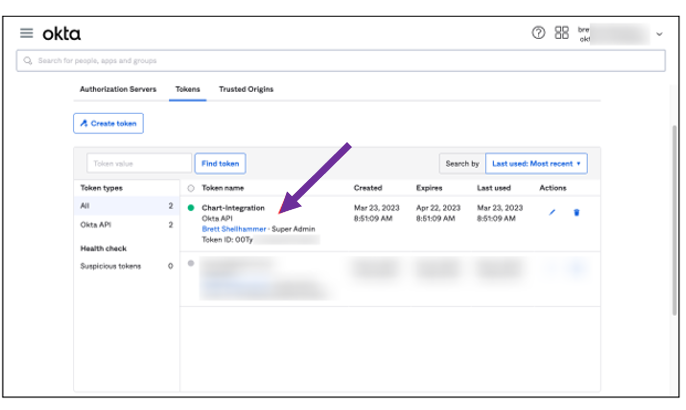Viewport: 686px width, 410px height.
Task: Click the Super Admin role text
Action: [x=293, y=229]
